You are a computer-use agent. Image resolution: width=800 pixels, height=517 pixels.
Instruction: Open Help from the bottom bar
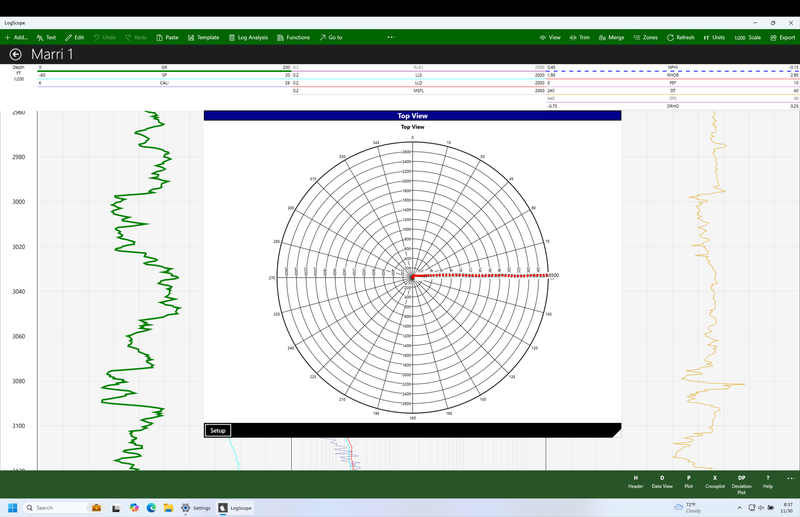[x=767, y=482]
